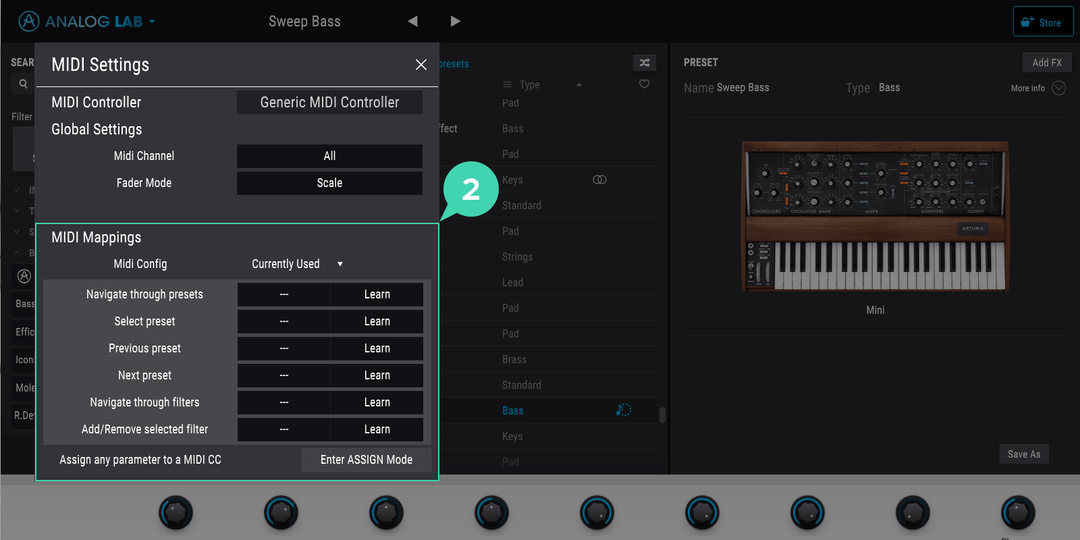Click first macro knob on the bottom
Screen dimensions: 1080x540
point(176,513)
